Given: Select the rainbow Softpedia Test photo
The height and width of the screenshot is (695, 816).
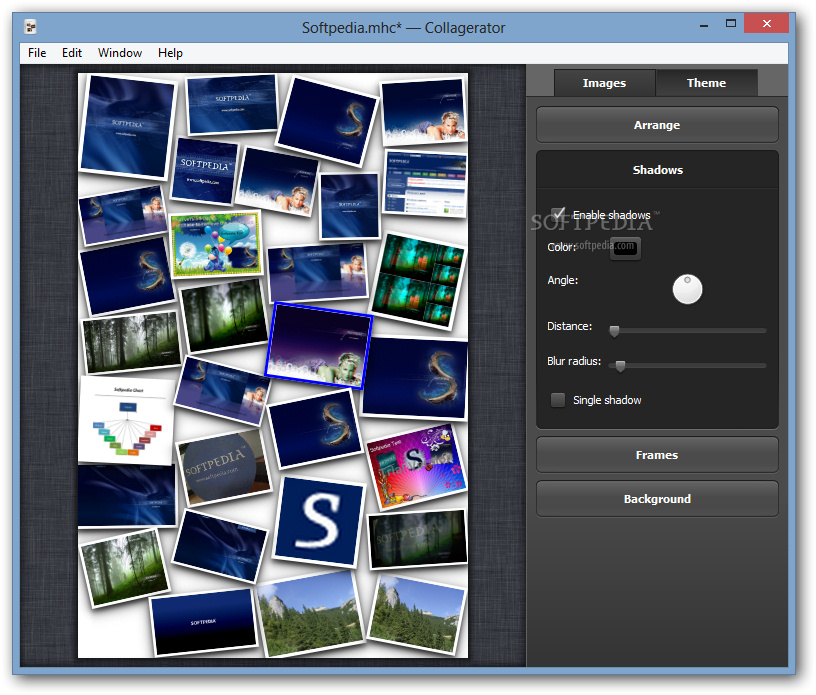Looking at the screenshot, I should [x=416, y=465].
